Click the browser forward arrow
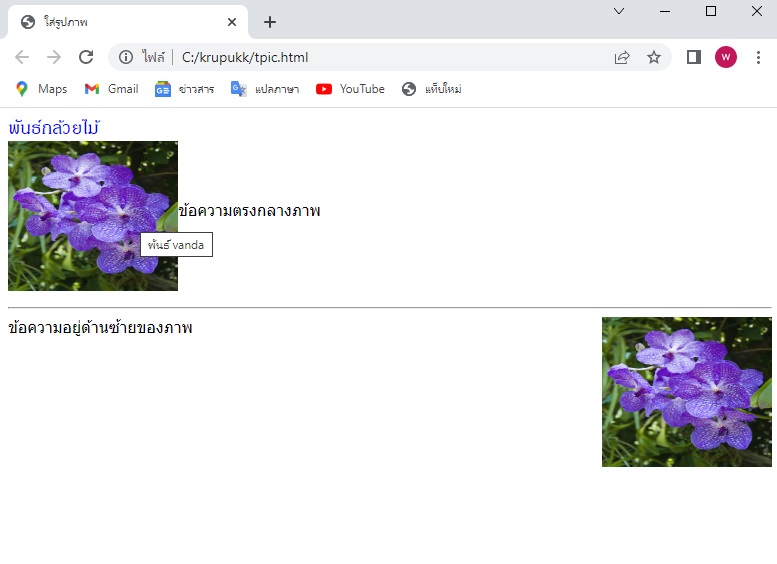Screen dimensions: 777x564 (54, 57)
